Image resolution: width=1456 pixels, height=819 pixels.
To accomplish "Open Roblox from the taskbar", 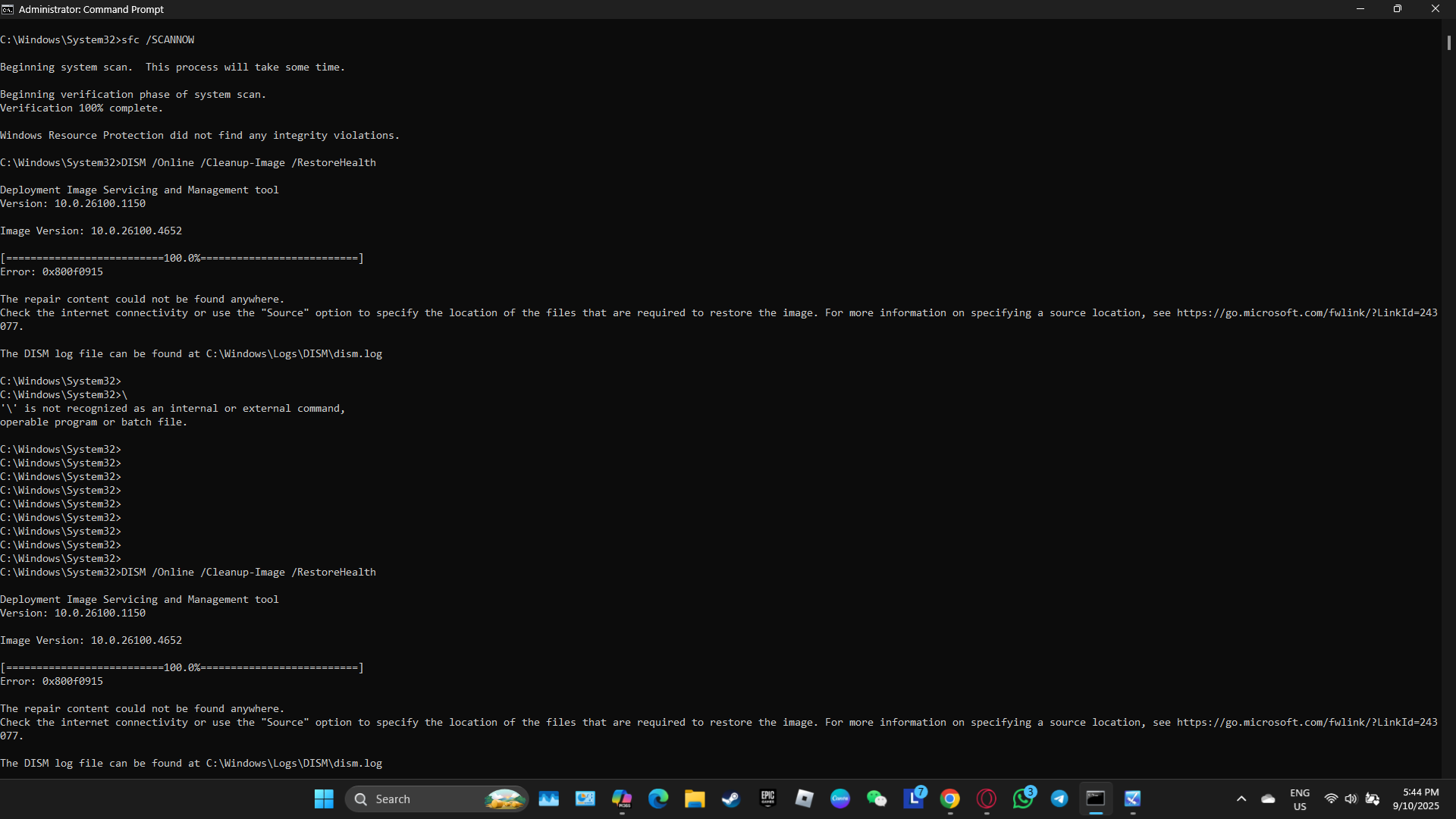I will [804, 799].
